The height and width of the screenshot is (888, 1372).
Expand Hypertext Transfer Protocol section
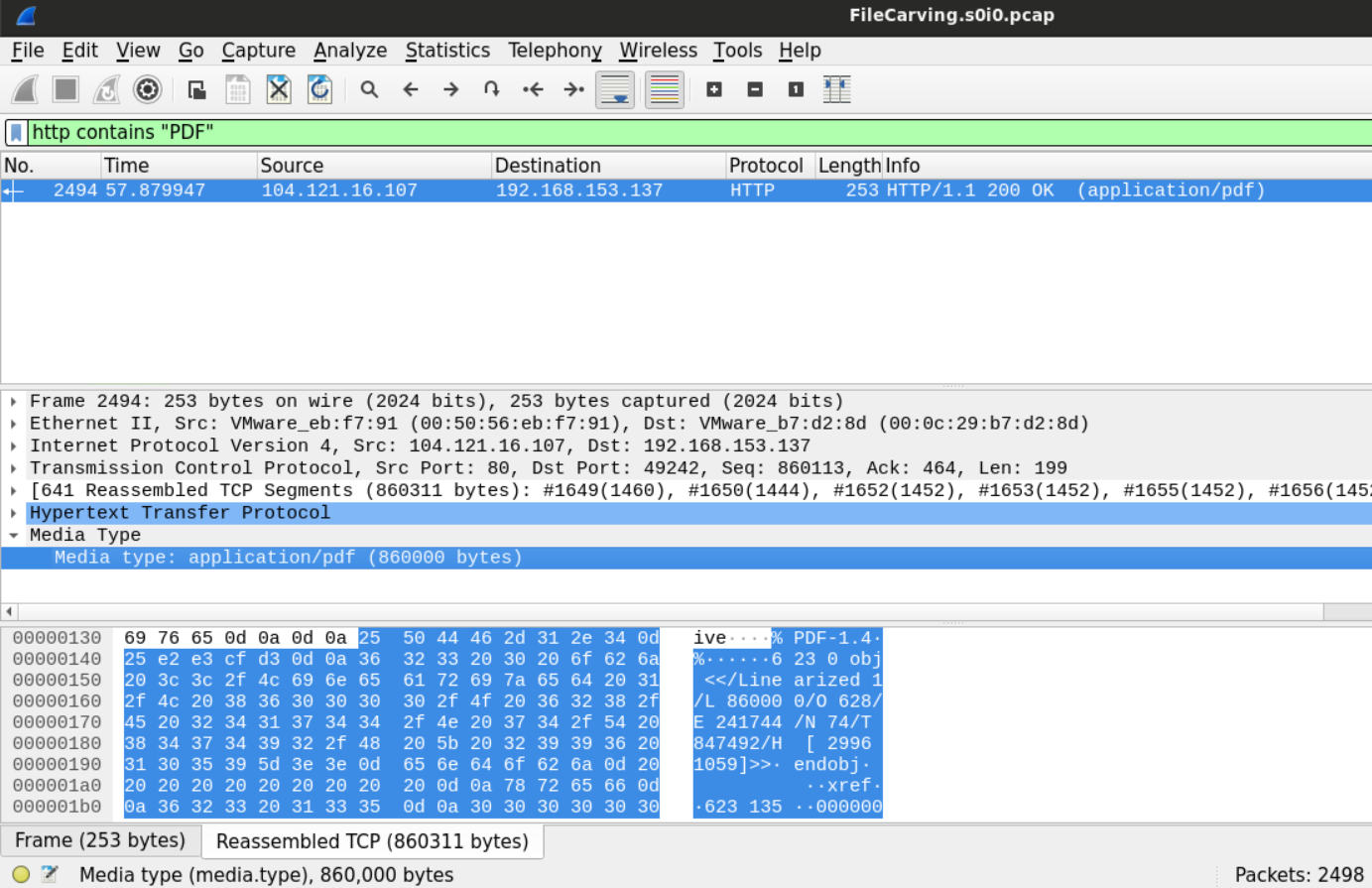13,513
